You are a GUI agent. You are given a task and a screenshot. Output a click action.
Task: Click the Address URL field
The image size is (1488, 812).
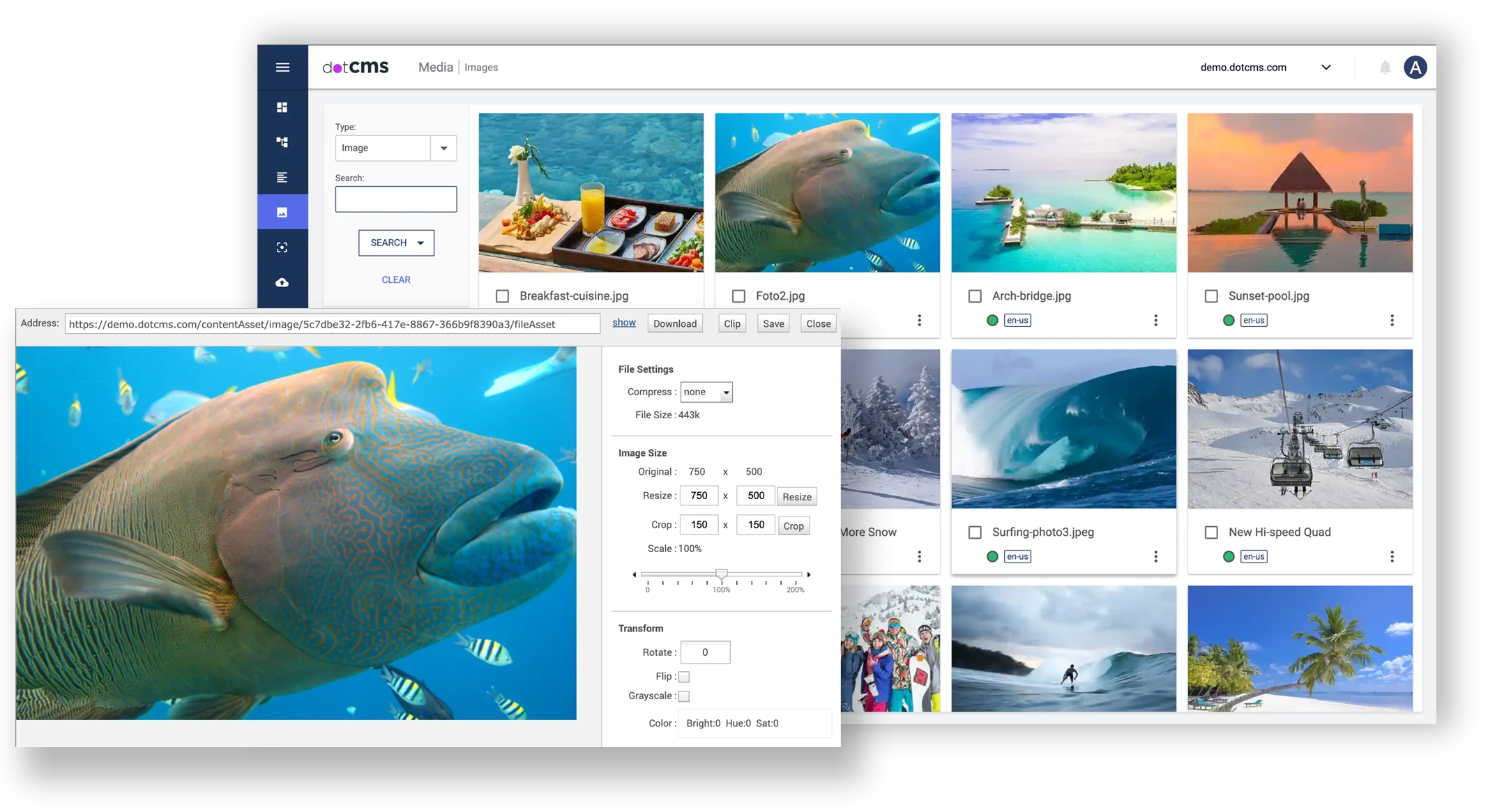[x=333, y=324]
